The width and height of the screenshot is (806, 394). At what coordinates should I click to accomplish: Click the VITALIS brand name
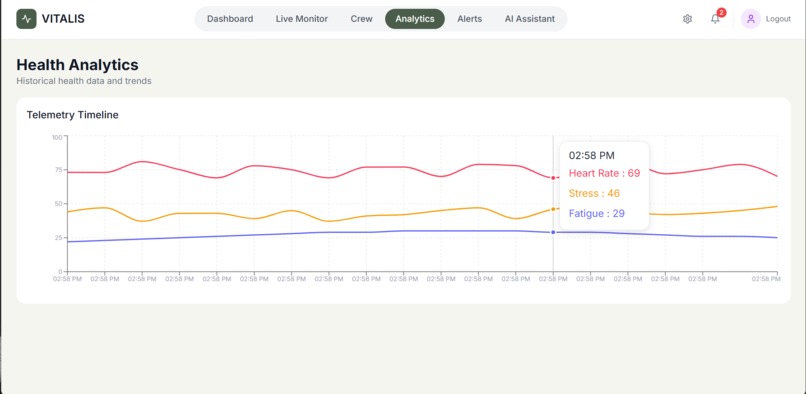pyautogui.click(x=63, y=19)
